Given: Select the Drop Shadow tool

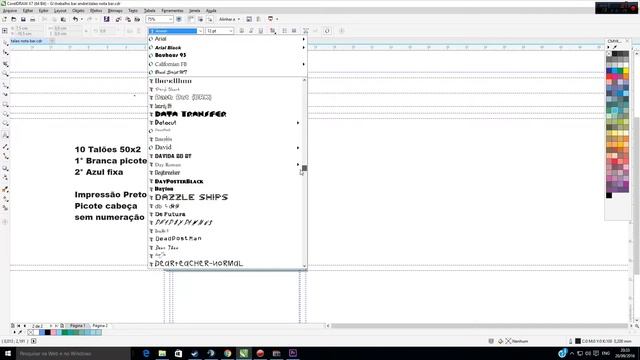Looking at the screenshot, I should (x=5, y=168).
